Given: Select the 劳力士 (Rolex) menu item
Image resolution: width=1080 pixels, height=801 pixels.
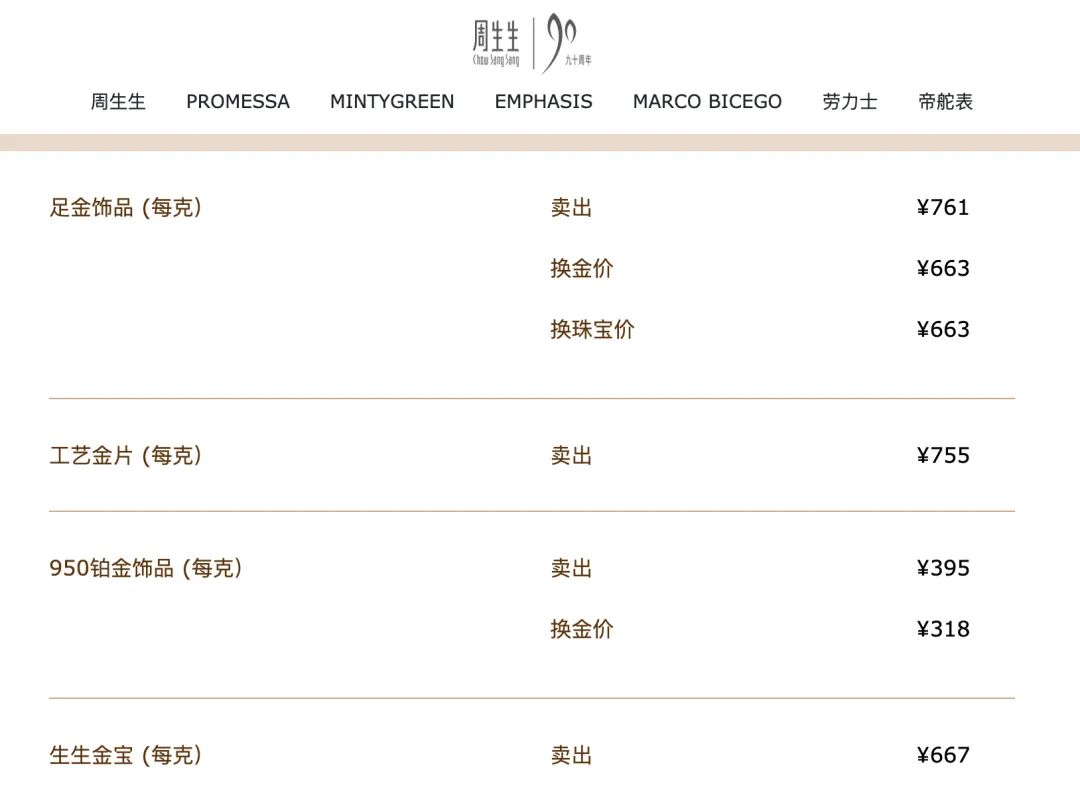Looking at the screenshot, I should click(848, 101).
